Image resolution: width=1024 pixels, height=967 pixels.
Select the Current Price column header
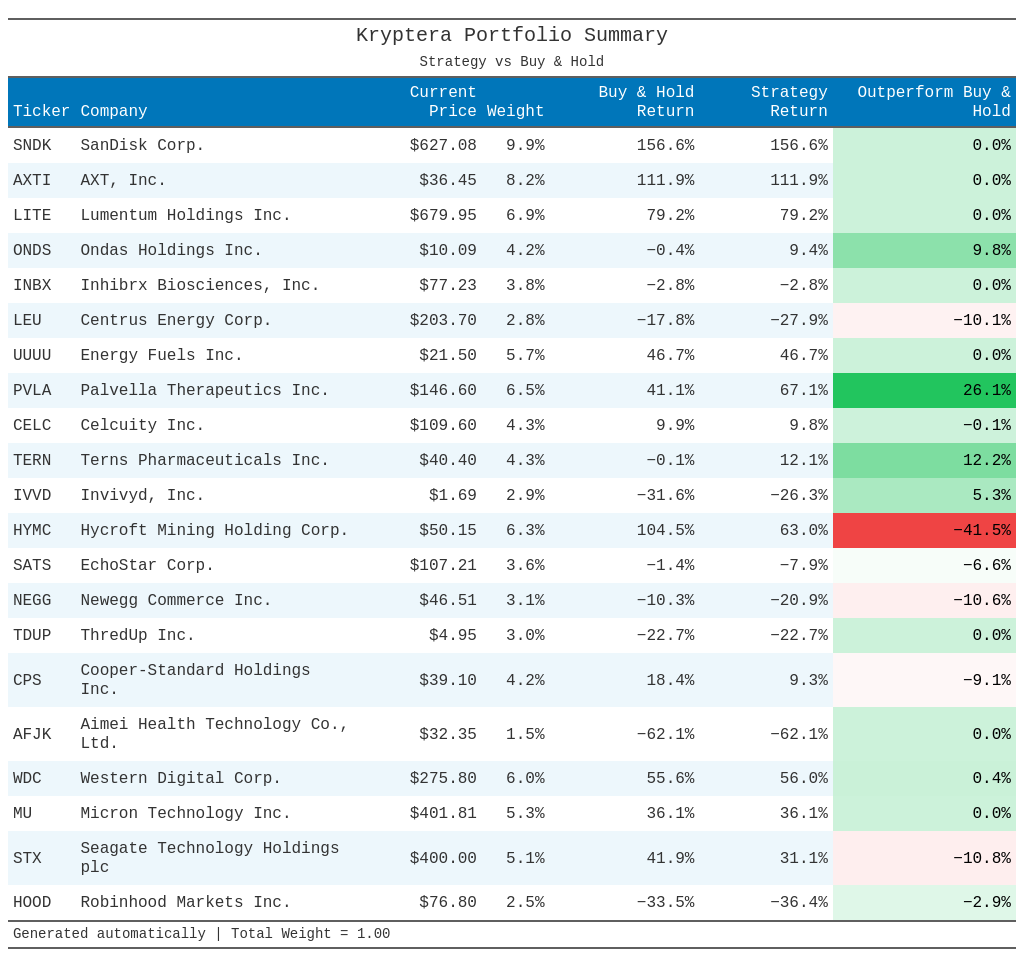(x=443, y=102)
